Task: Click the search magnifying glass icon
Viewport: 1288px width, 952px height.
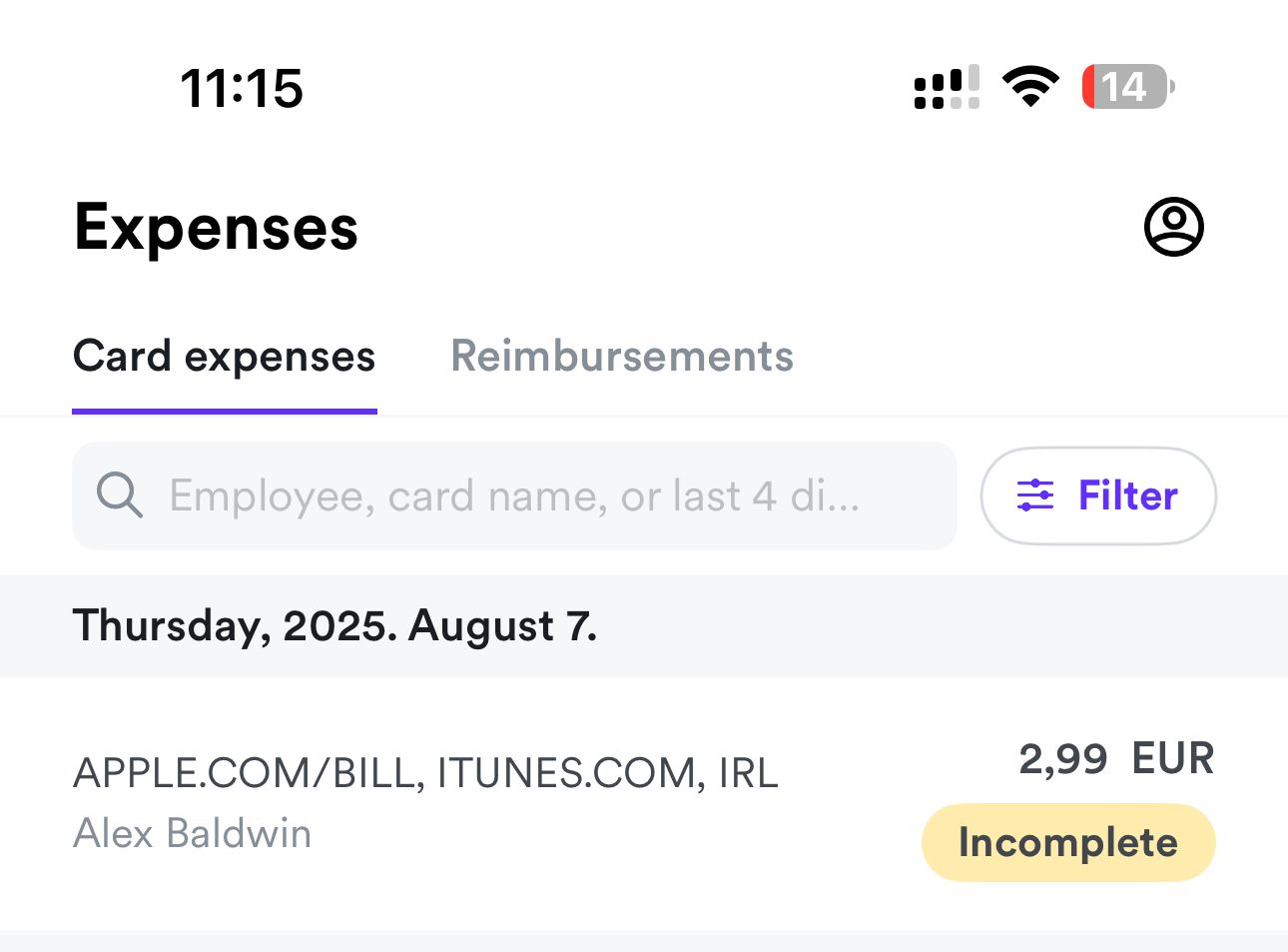Action: [x=119, y=495]
